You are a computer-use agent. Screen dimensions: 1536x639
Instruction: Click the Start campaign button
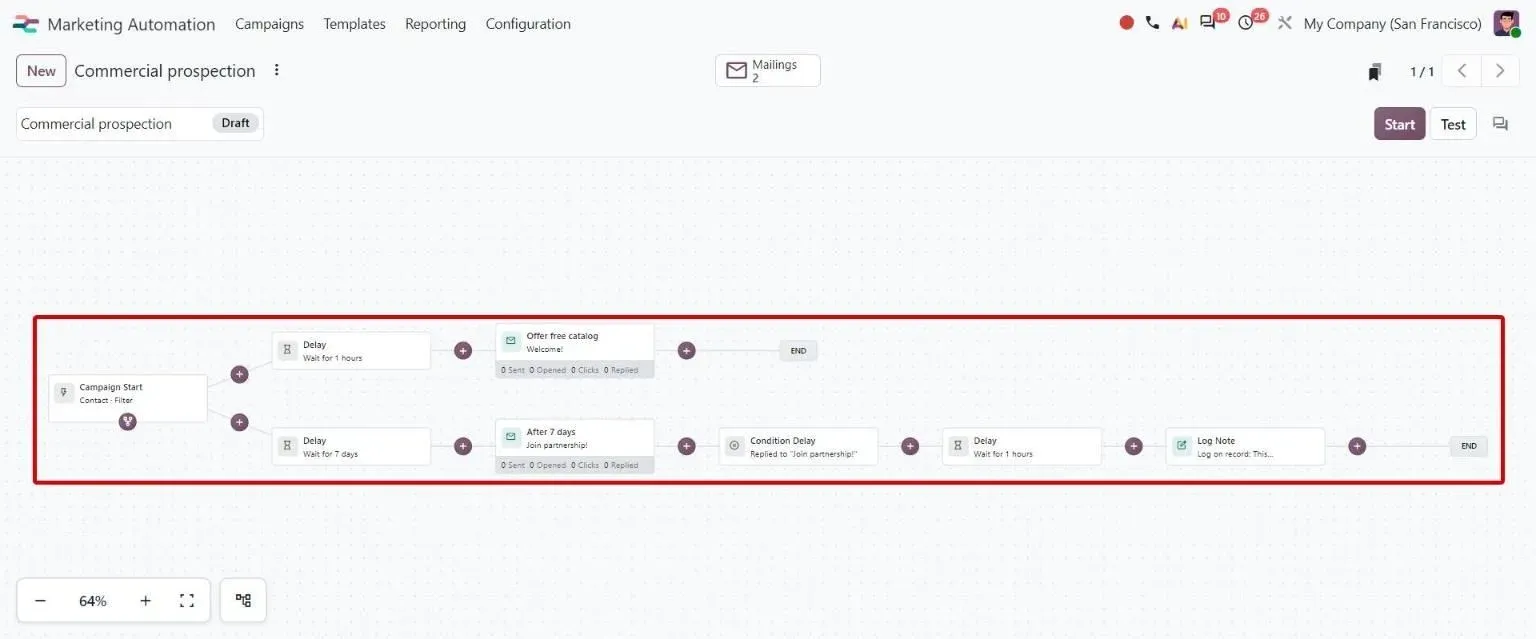pos(1399,124)
